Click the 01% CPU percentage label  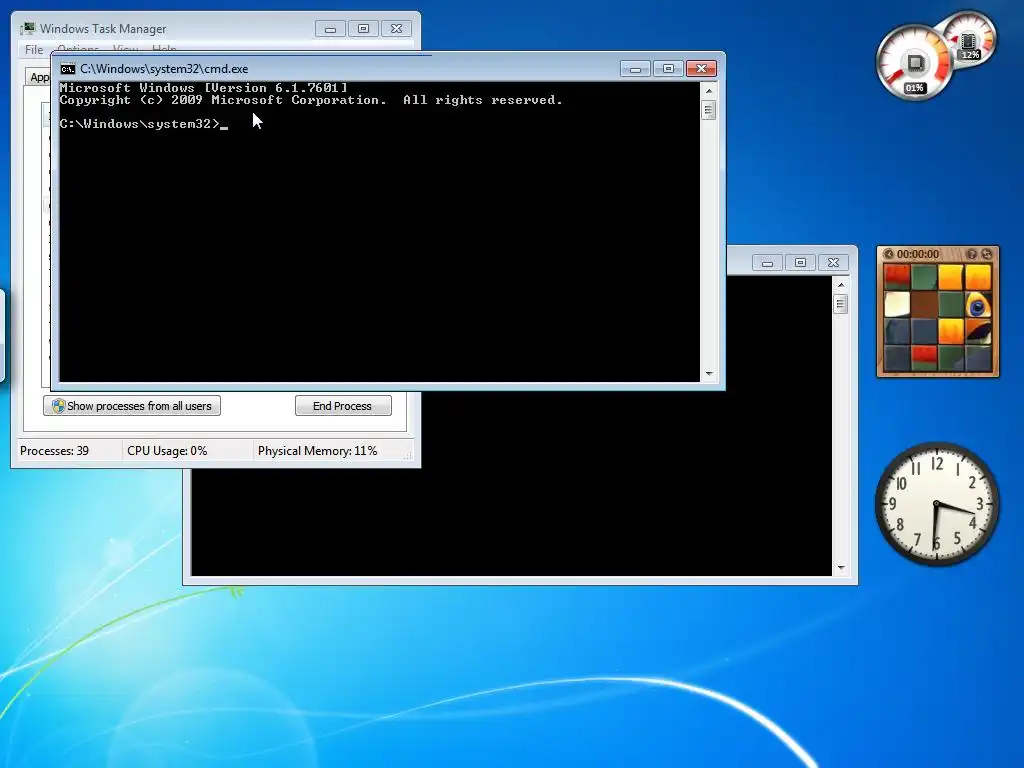[x=914, y=88]
